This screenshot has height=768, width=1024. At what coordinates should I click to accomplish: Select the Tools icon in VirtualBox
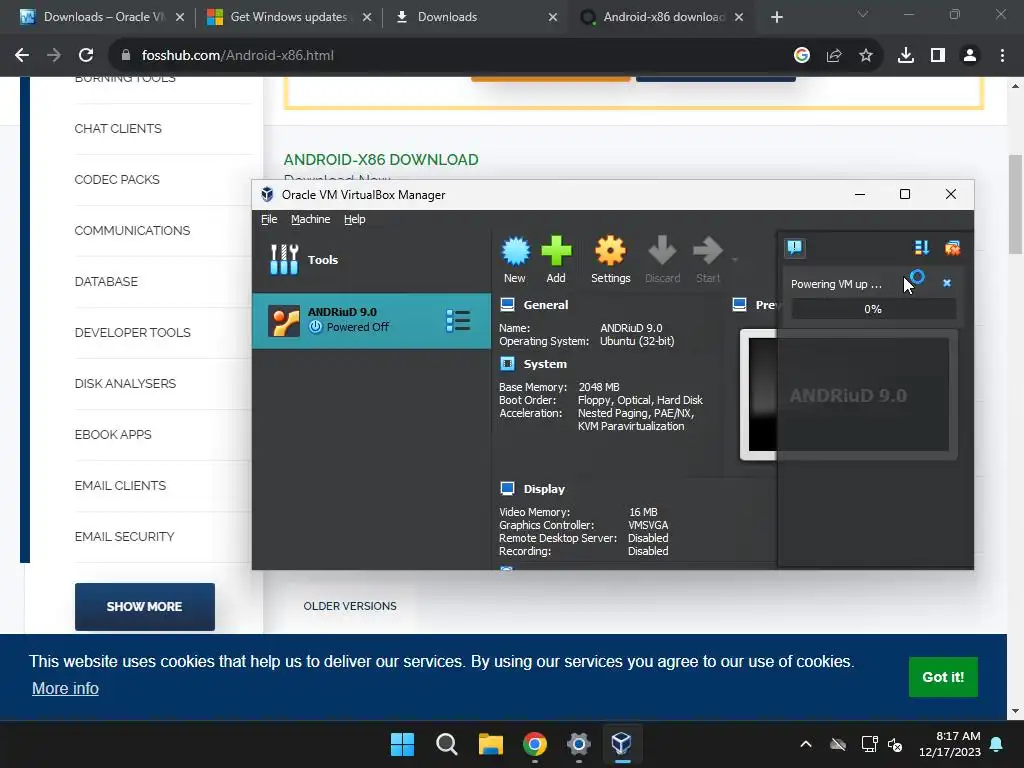click(x=283, y=259)
